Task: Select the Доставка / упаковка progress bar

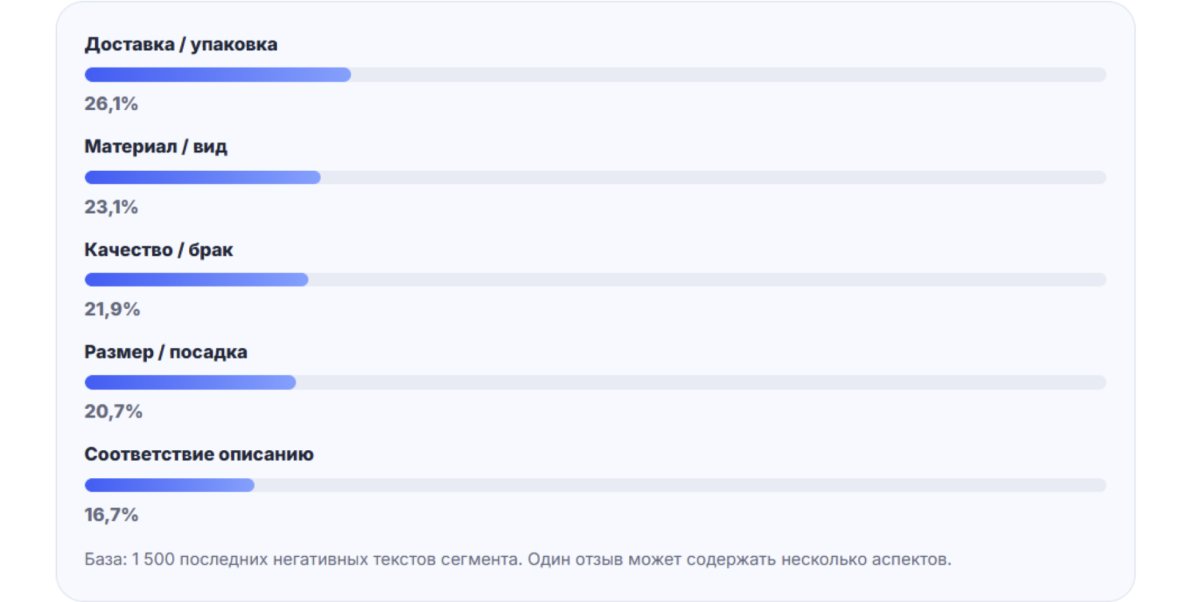Action: coord(595,74)
